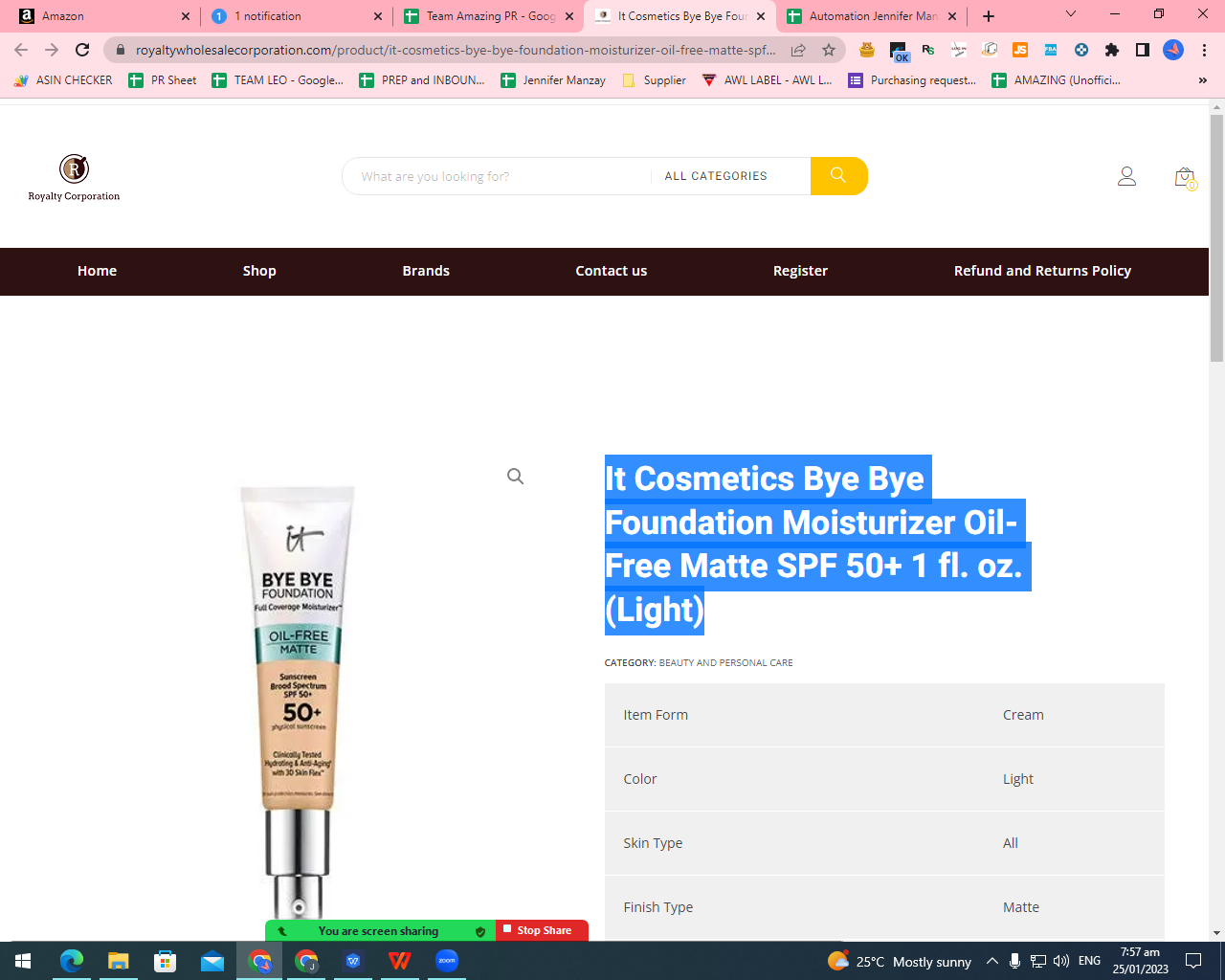Open the red WPS Office taskbar icon
Image resolution: width=1225 pixels, height=980 pixels.
[400, 961]
